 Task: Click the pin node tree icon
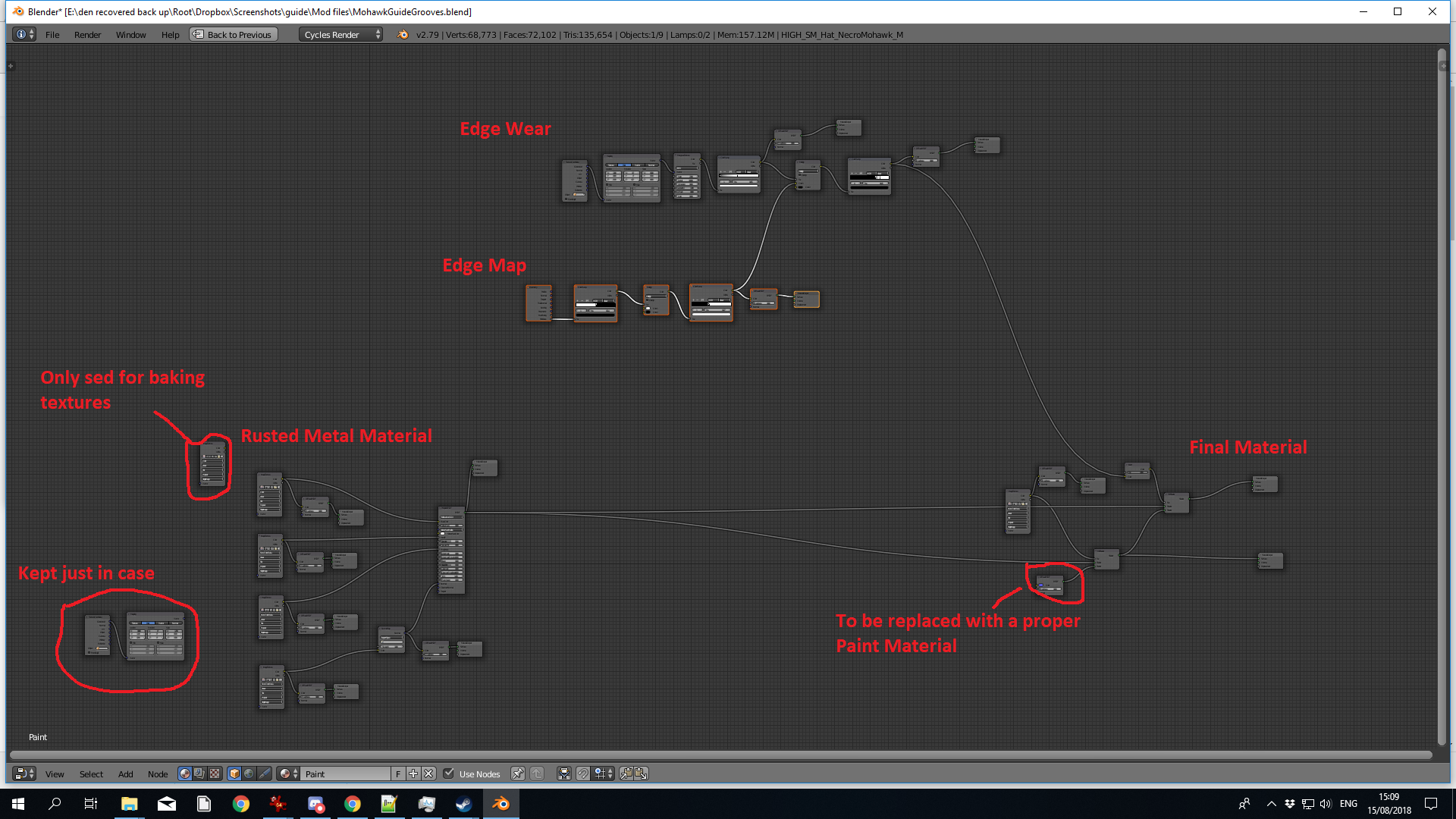point(518,773)
